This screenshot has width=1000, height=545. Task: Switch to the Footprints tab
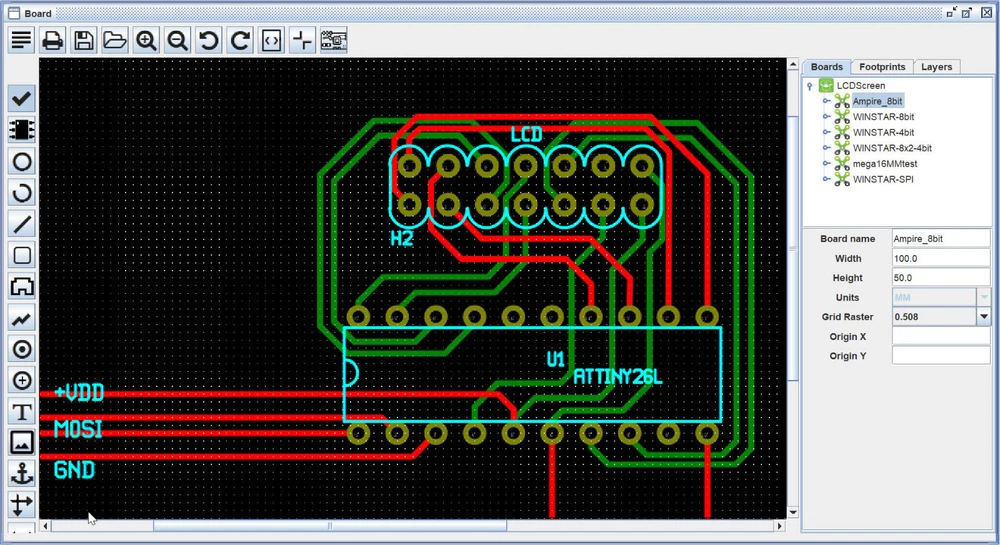882,67
